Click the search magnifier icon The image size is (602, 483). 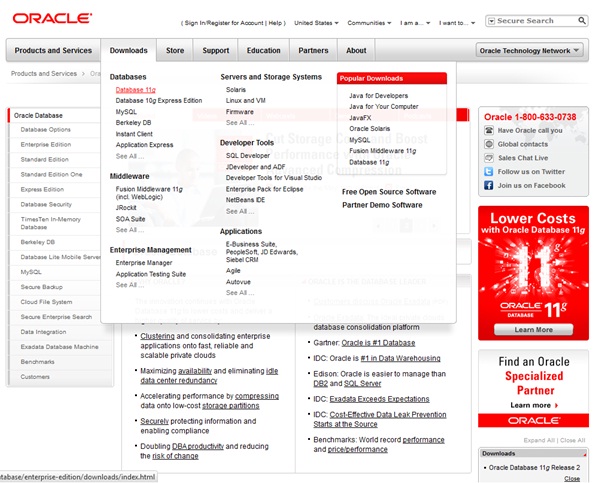582,20
